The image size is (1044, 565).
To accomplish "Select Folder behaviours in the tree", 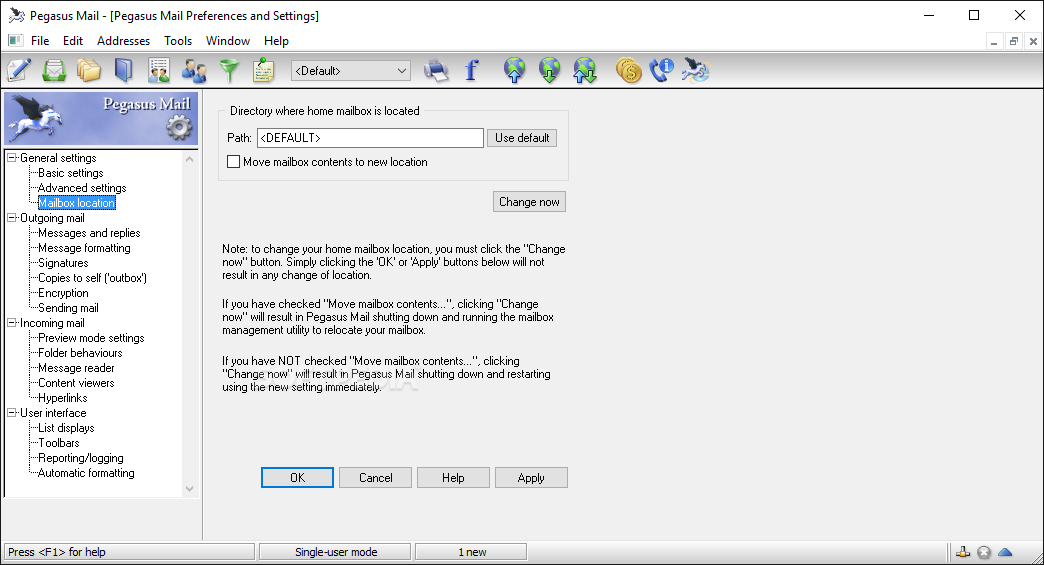I will coord(80,353).
